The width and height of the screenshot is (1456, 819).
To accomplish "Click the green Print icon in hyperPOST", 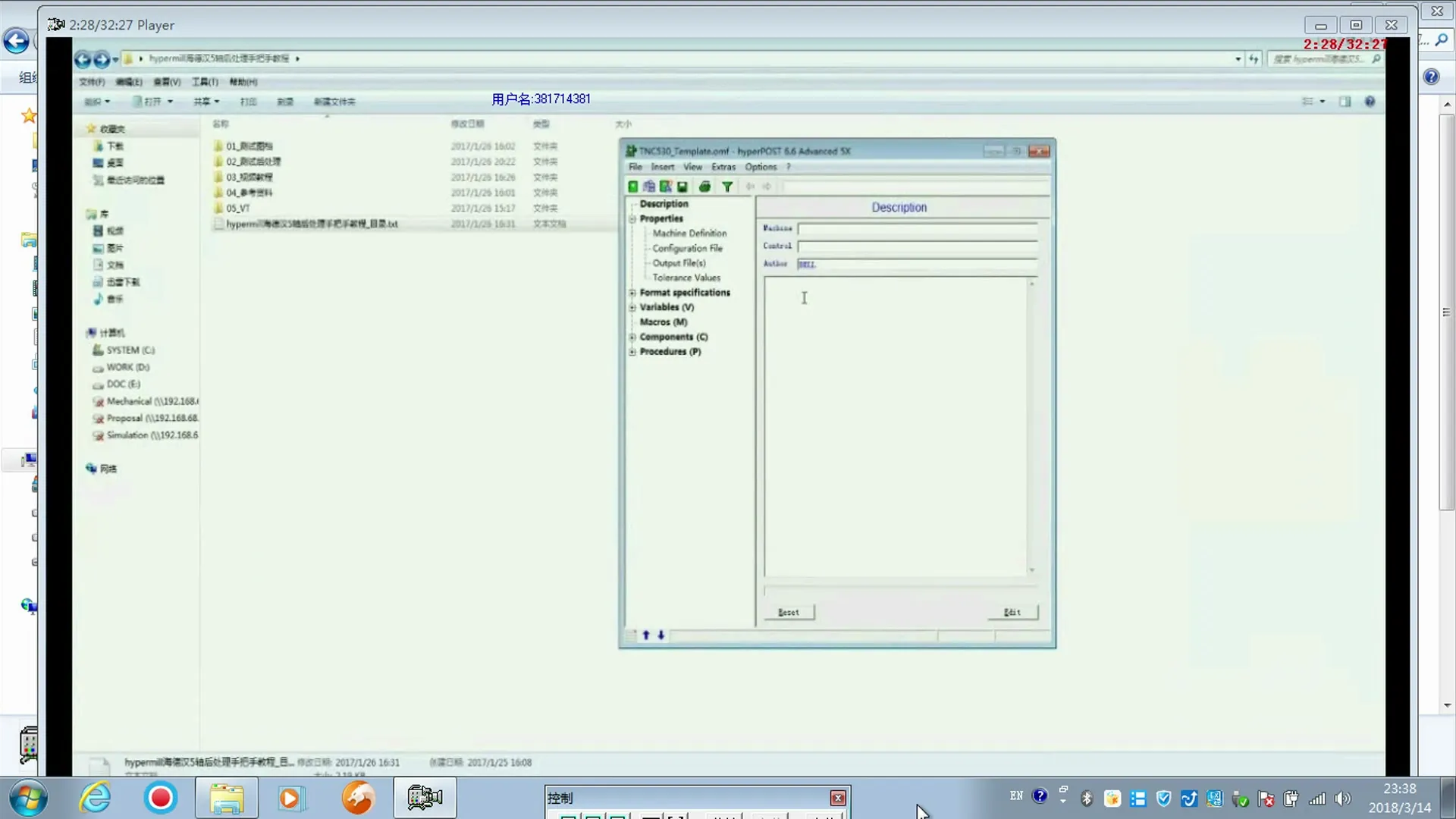I will (704, 187).
